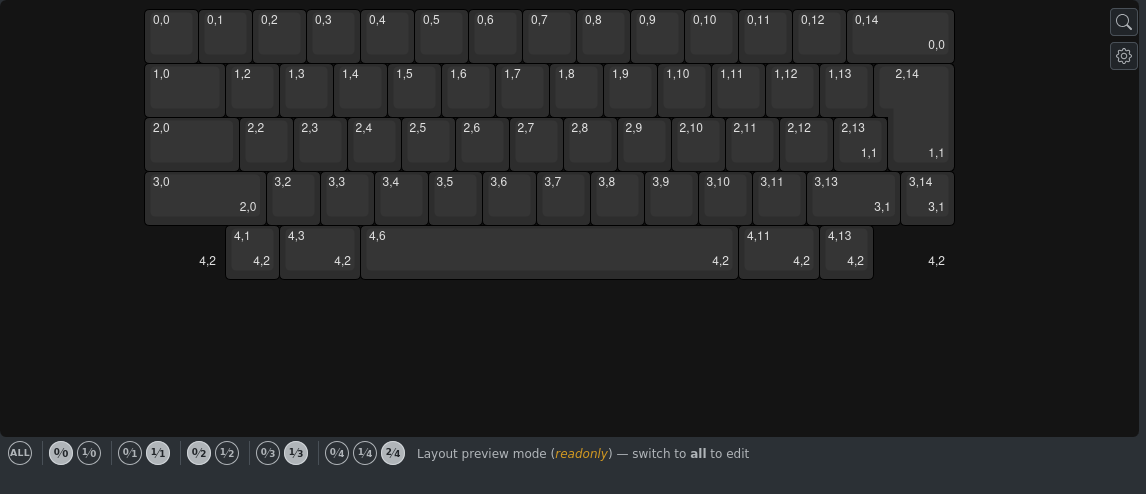Select layout option 1/2
This screenshot has width=1146, height=494.
pyautogui.click(x=227, y=453)
